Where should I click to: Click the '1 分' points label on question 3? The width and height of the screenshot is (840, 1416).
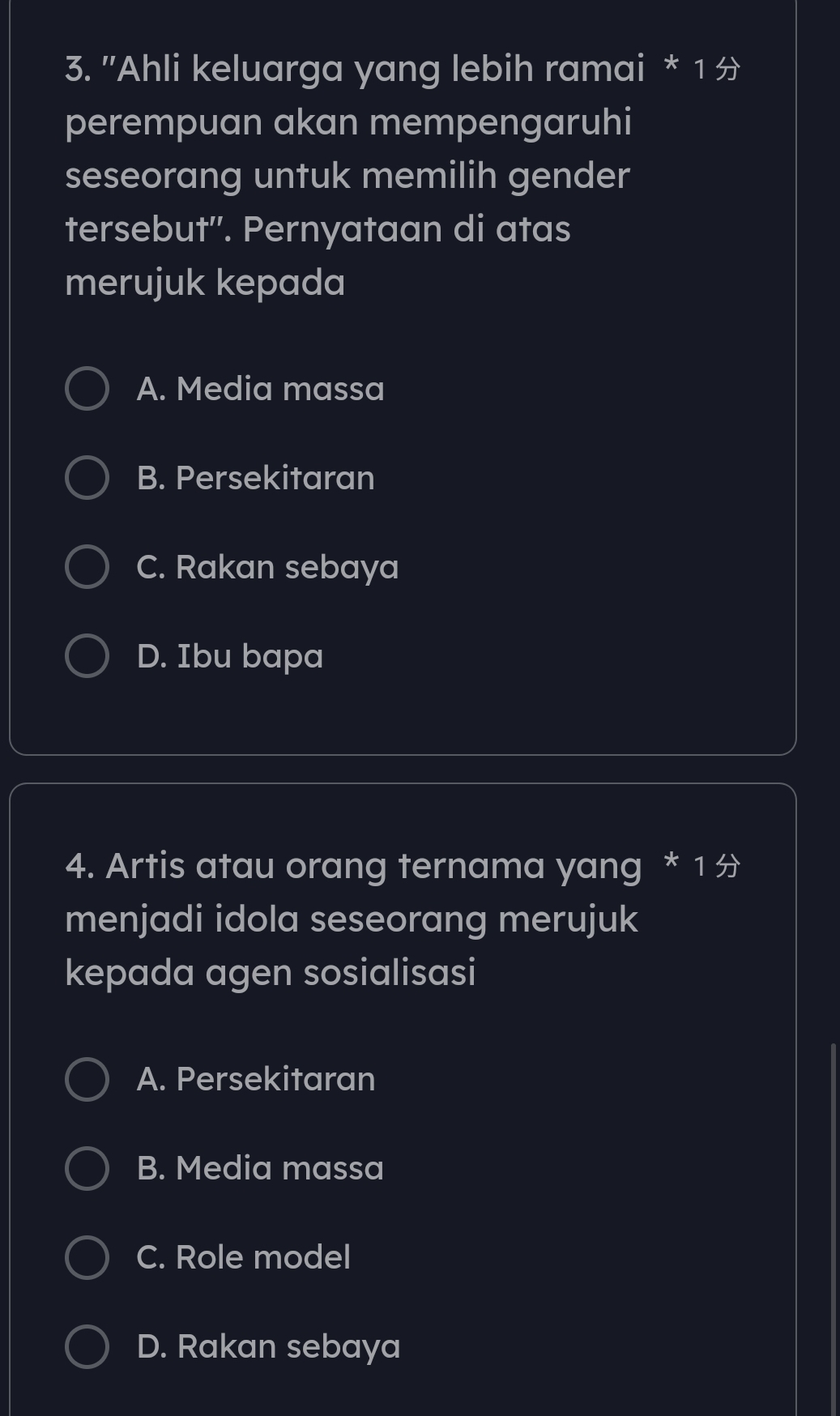click(x=717, y=70)
